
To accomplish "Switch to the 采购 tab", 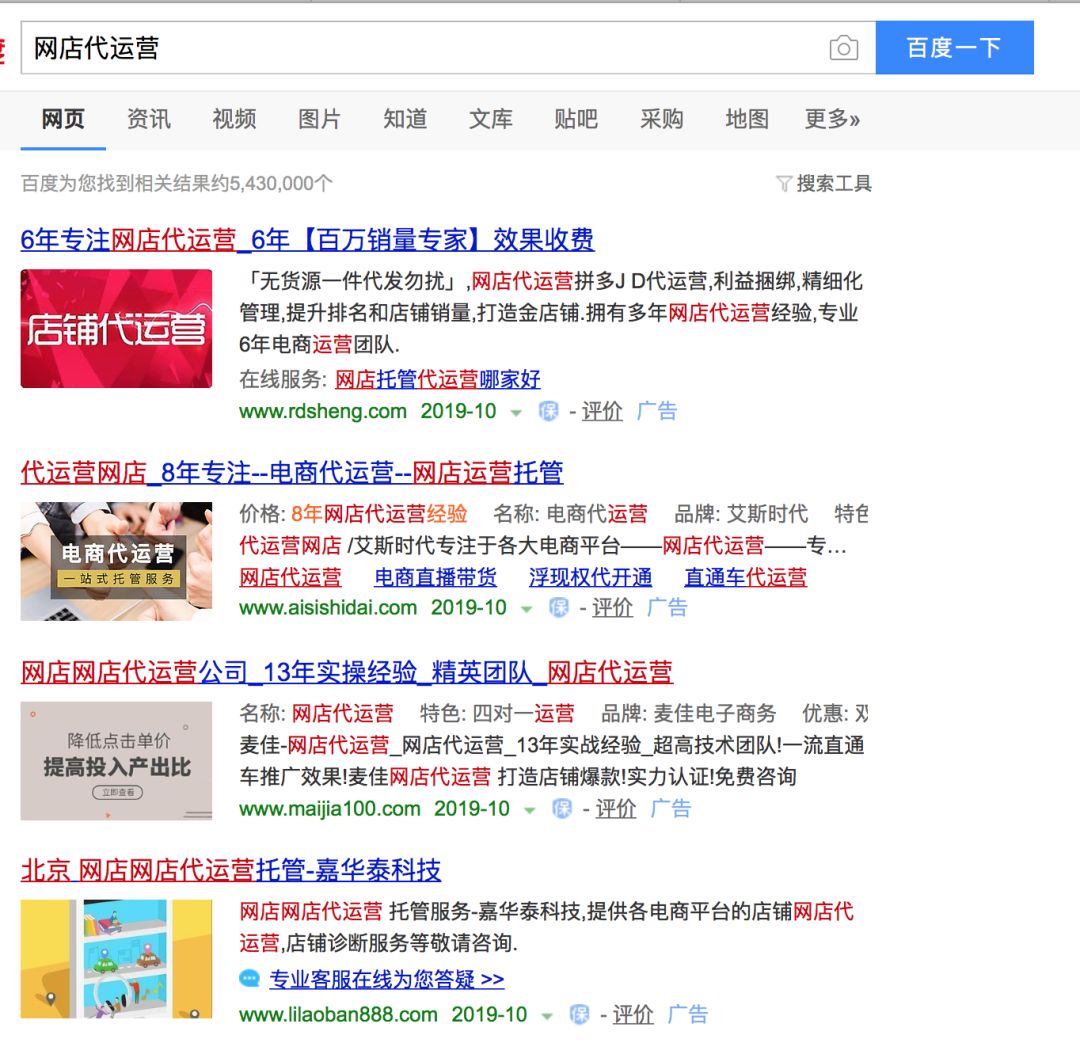I will click(661, 119).
